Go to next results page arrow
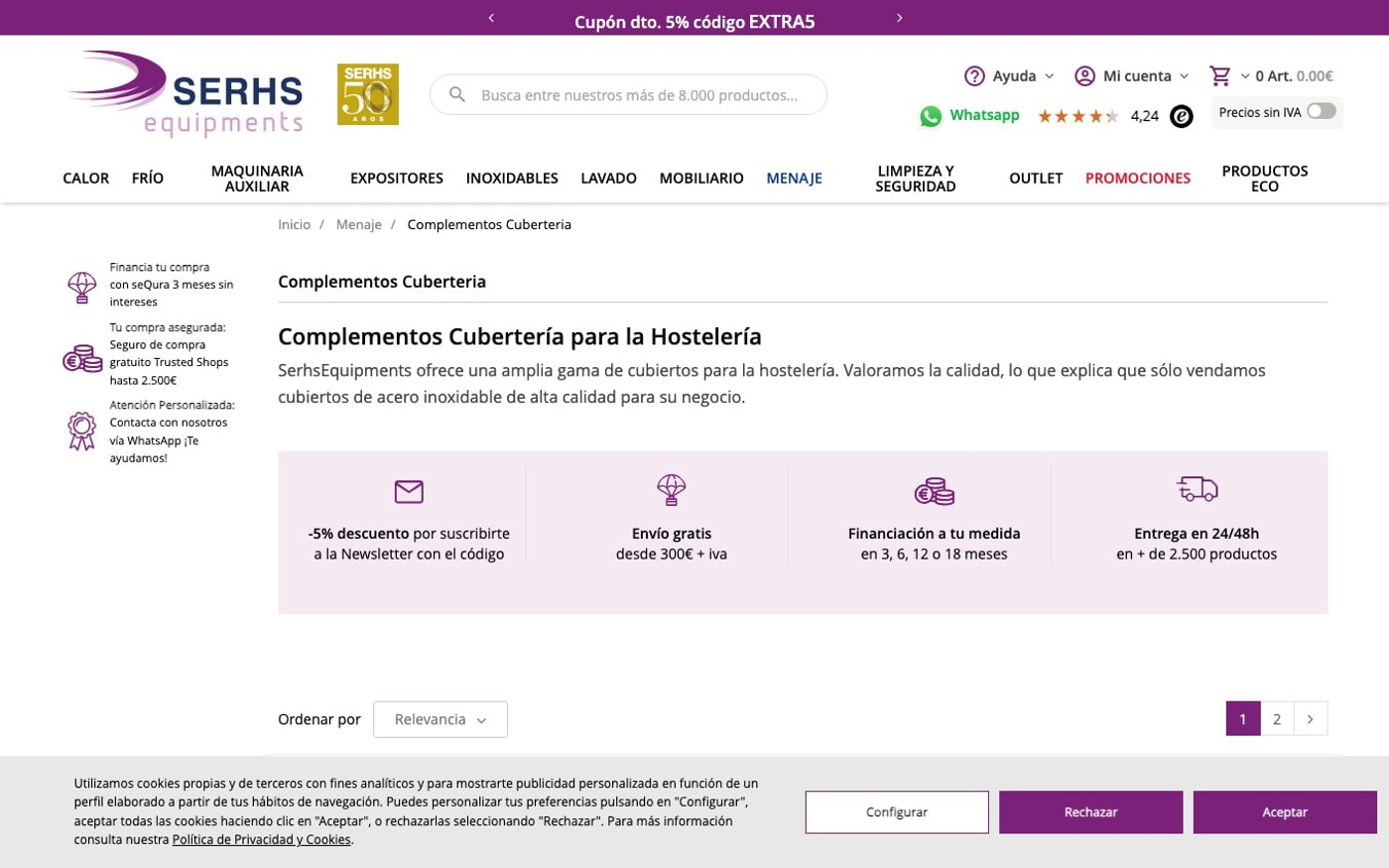The height and width of the screenshot is (868, 1389). coord(1311,719)
